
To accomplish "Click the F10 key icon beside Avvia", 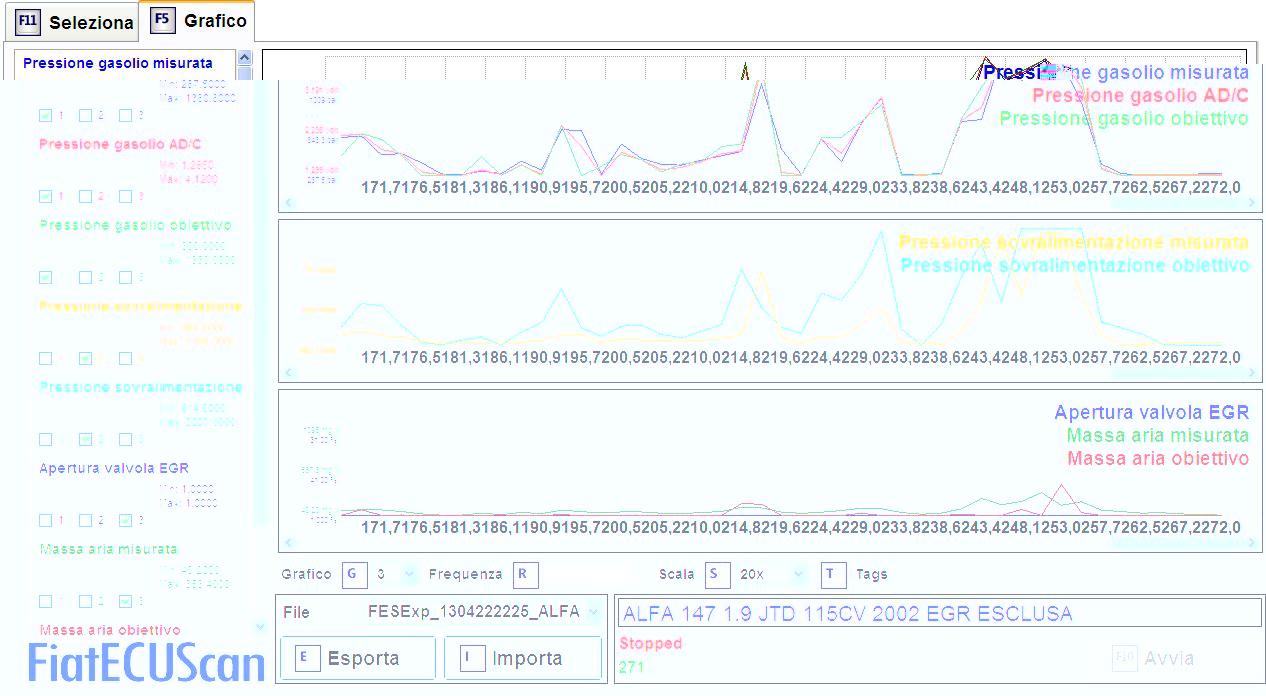I will click(1125, 658).
